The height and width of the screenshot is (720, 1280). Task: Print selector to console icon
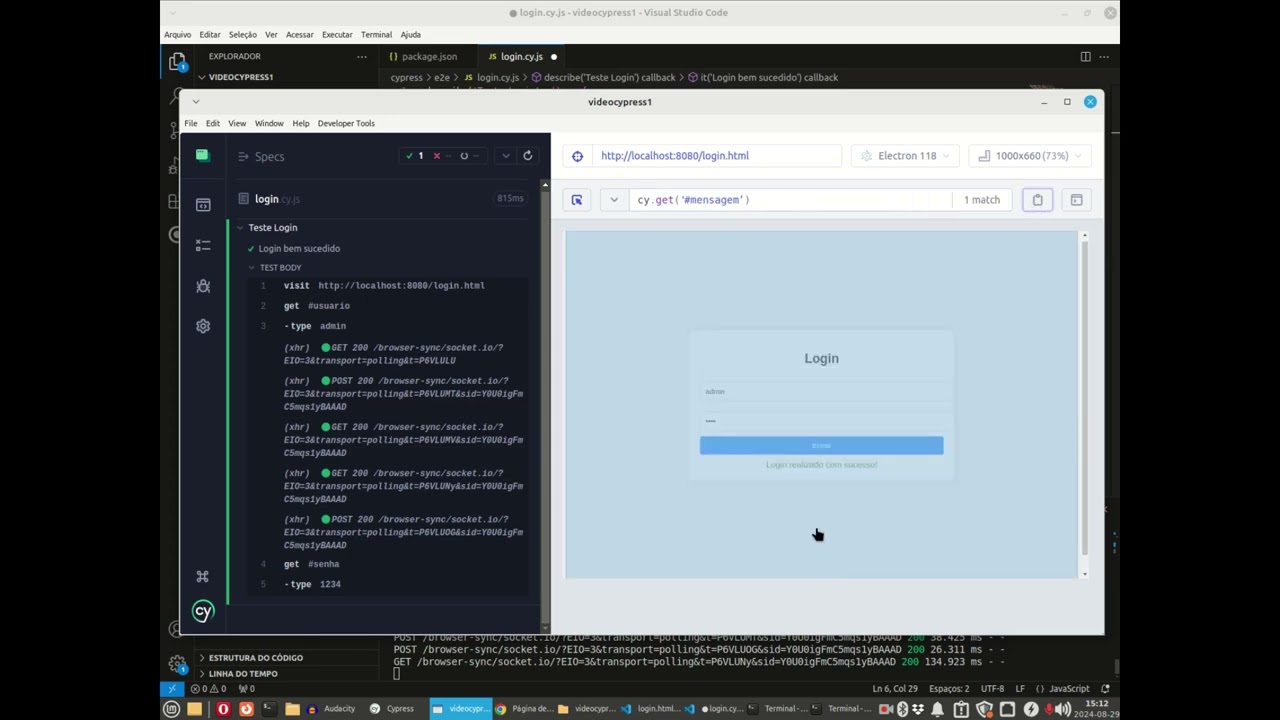tap(1076, 200)
